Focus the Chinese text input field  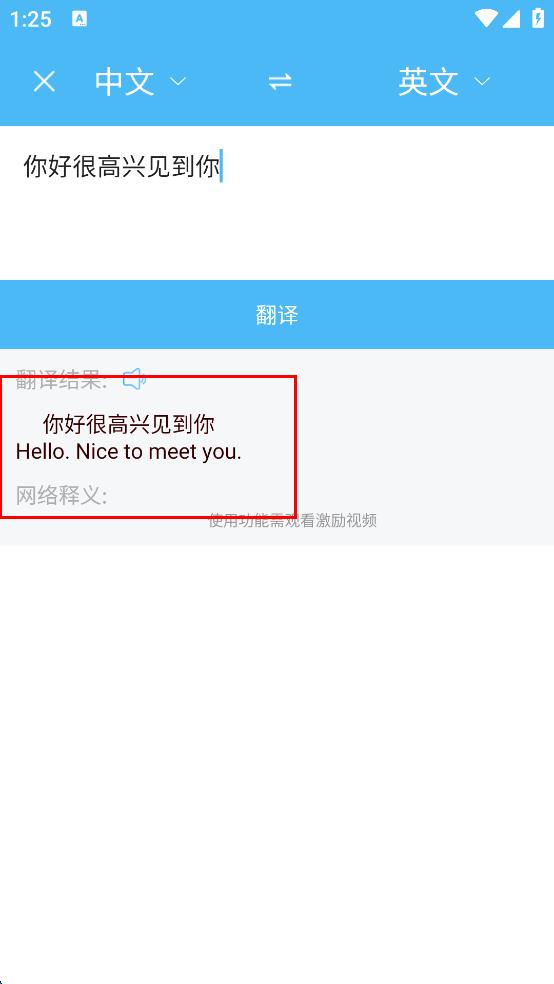(x=277, y=202)
